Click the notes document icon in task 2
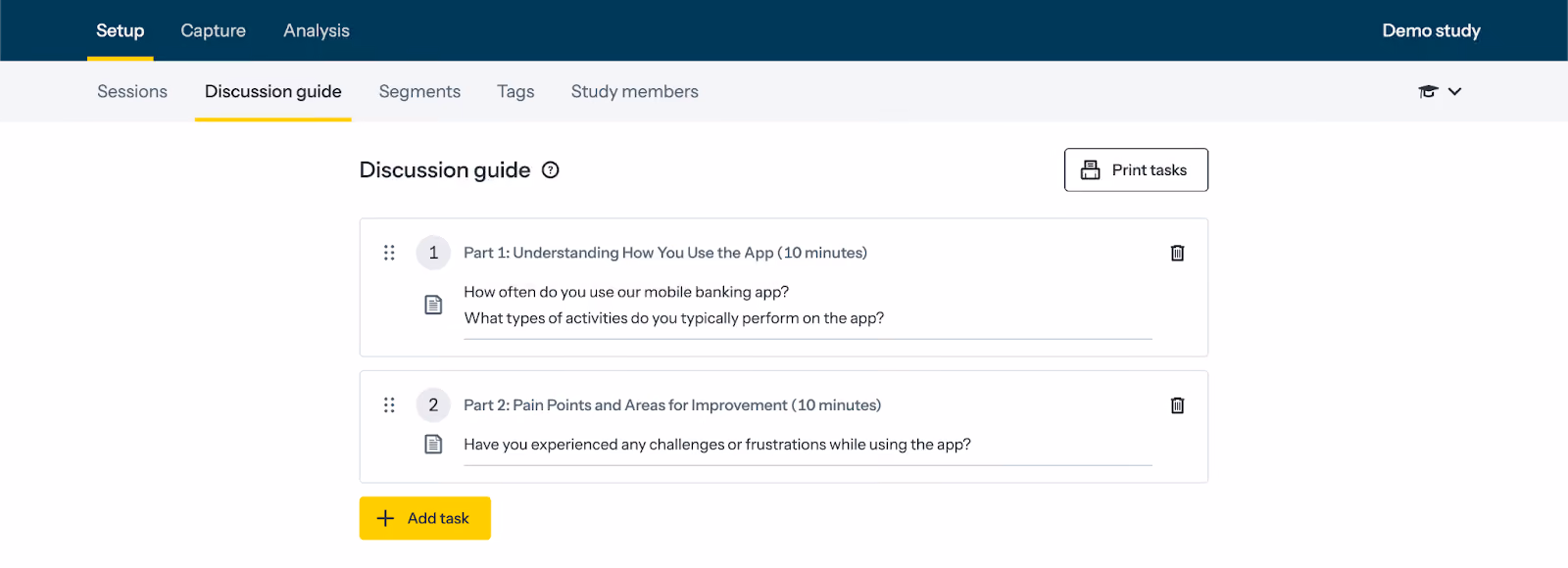The height and width of the screenshot is (568, 1568). [433, 445]
